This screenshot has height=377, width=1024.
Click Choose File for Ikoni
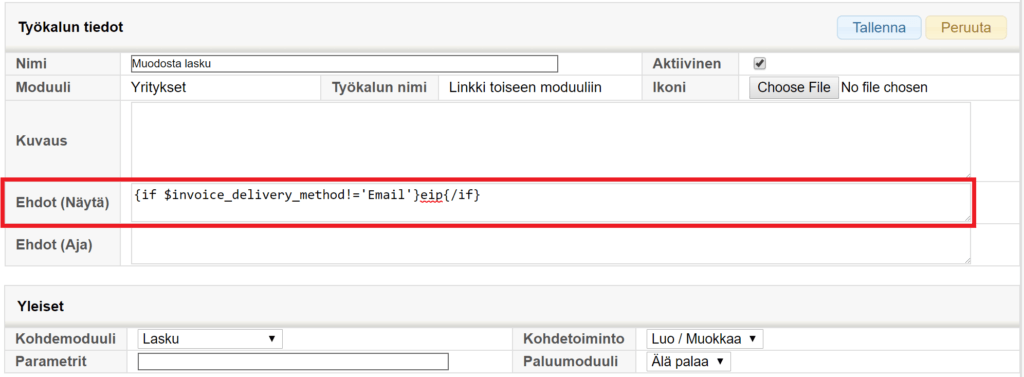click(793, 88)
